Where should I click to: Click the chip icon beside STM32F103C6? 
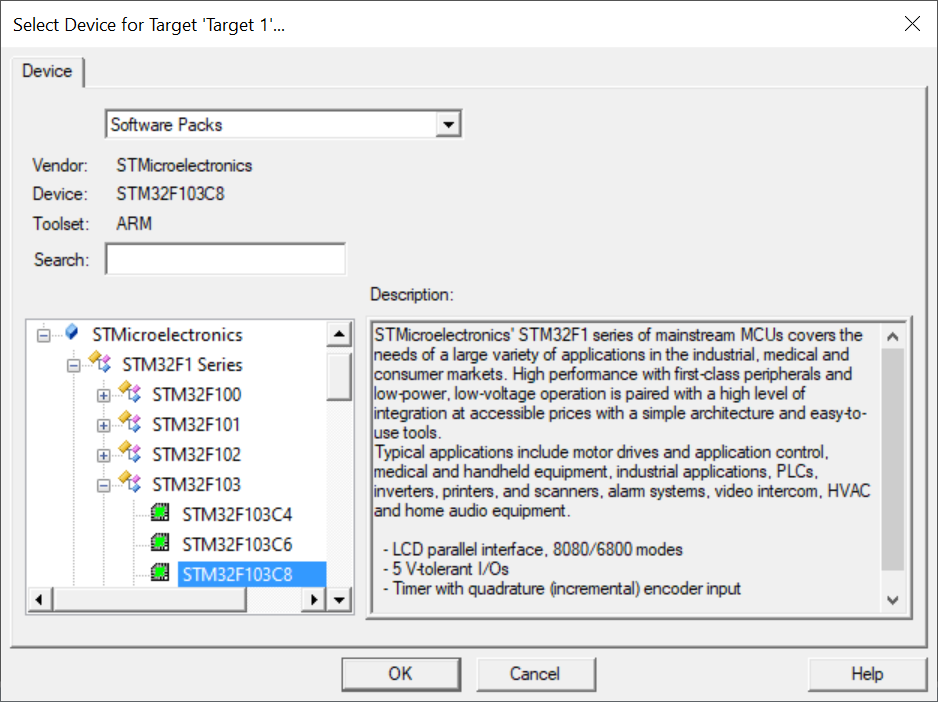pos(160,542)
